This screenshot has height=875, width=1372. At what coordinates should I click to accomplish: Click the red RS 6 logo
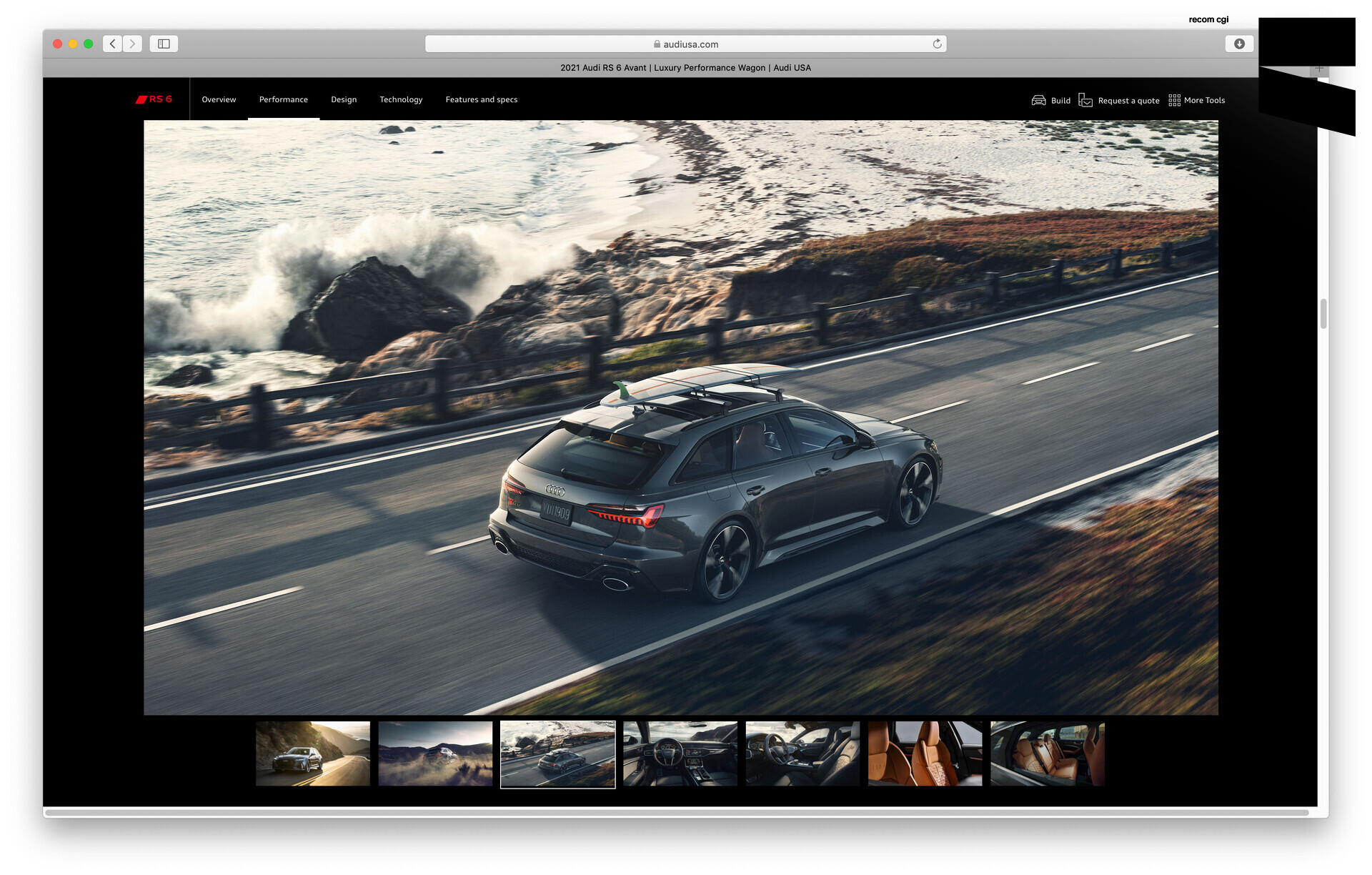tap(154, 99)
